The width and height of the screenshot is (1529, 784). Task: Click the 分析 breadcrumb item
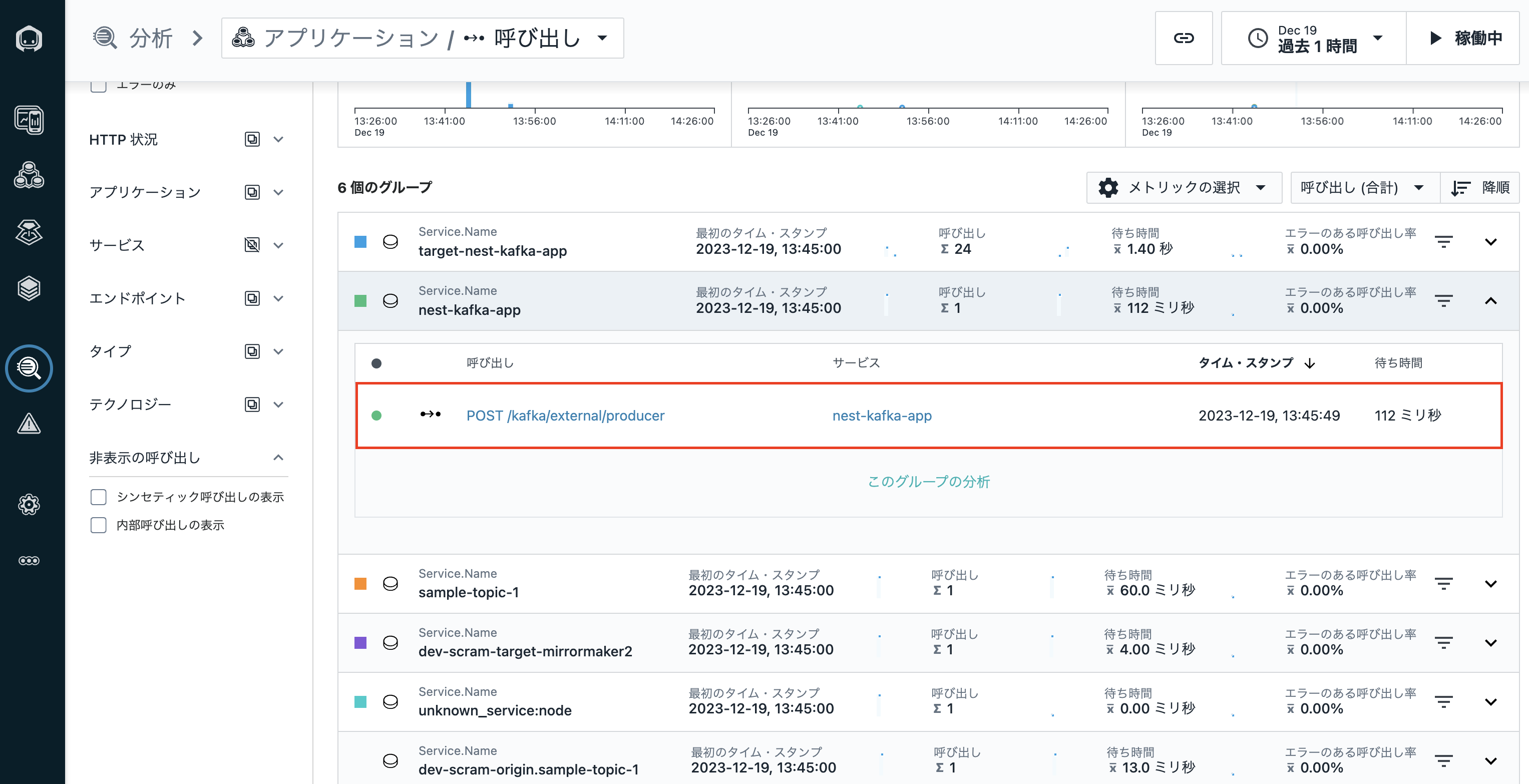[150, 38]
